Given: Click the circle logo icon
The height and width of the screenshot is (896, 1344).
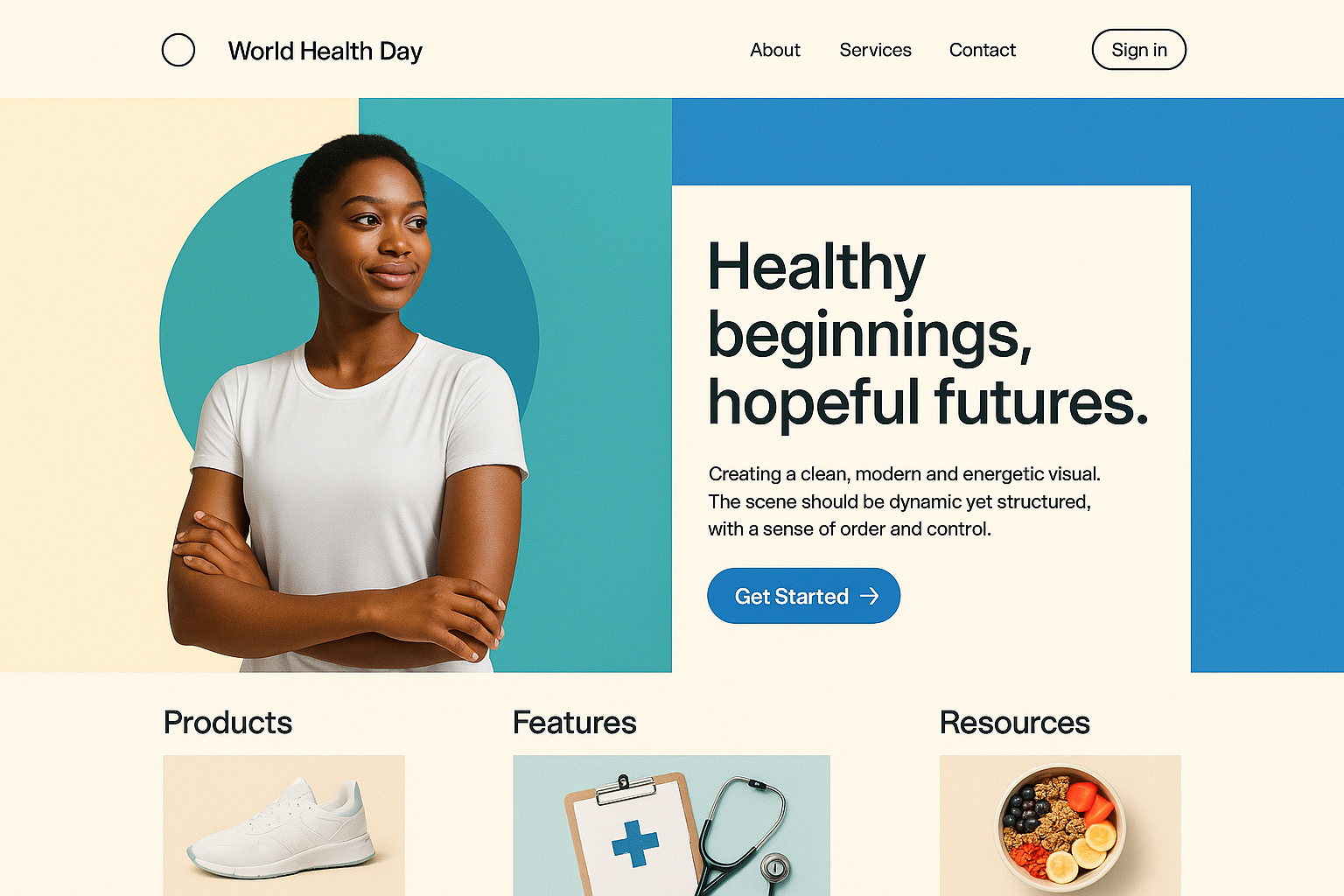Looking at the screenshot, I should click(x=178, y=50).
